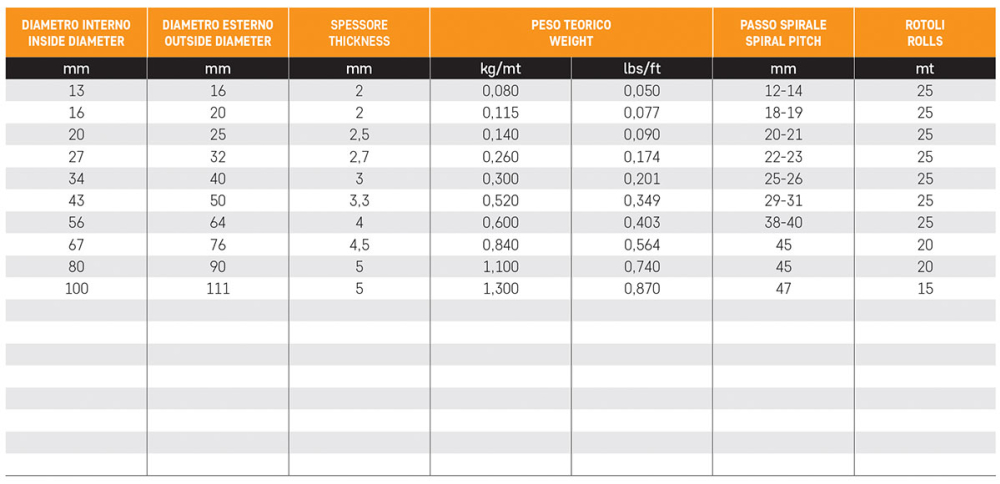Select the inside diameter value 100
The height and width of the screenshot is (484, 1000).
click(x=77, y=289)
